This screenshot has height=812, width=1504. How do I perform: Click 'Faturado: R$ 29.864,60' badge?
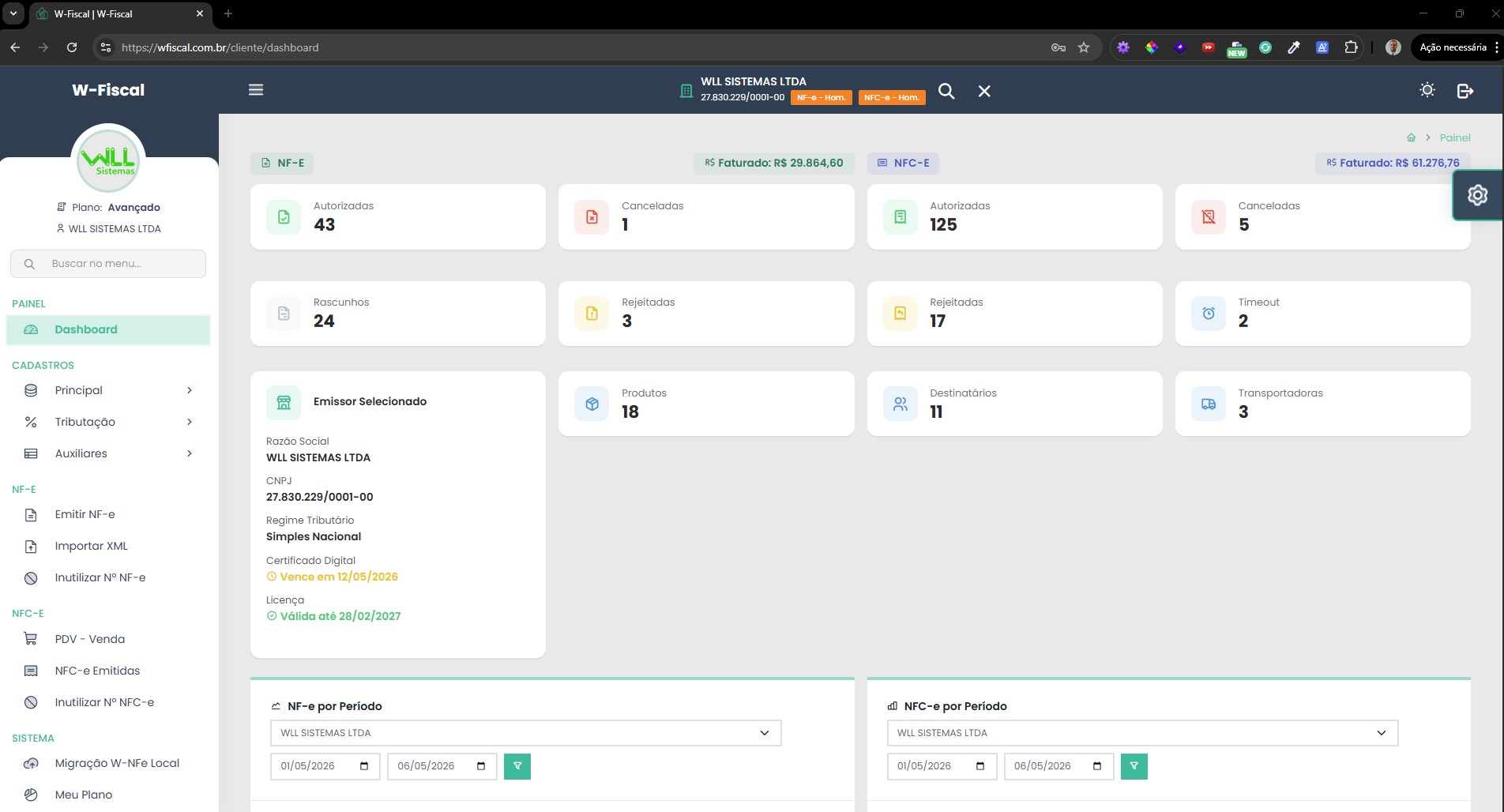[774, 164]
